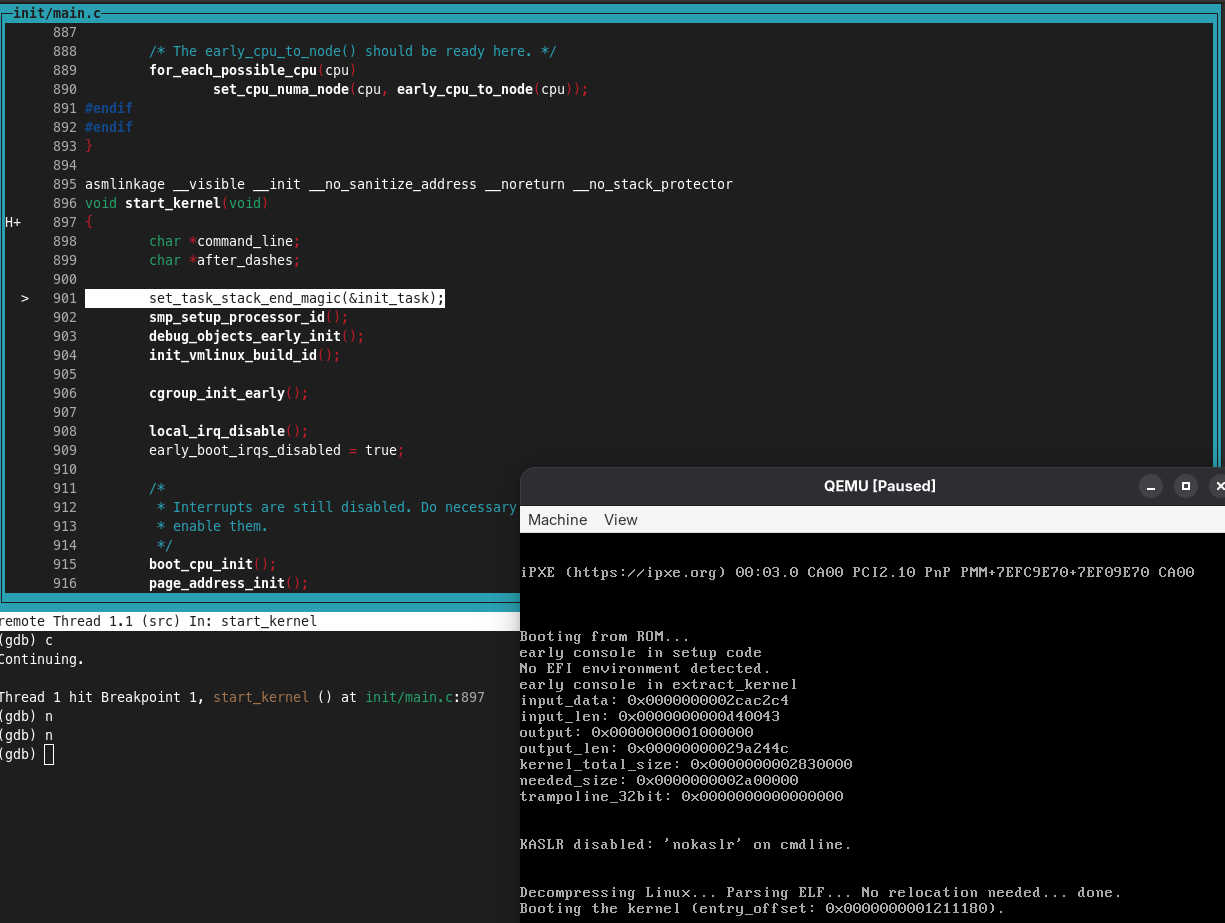
Task: Click local_irq_disable on line 908
Action: pos(217,431)
